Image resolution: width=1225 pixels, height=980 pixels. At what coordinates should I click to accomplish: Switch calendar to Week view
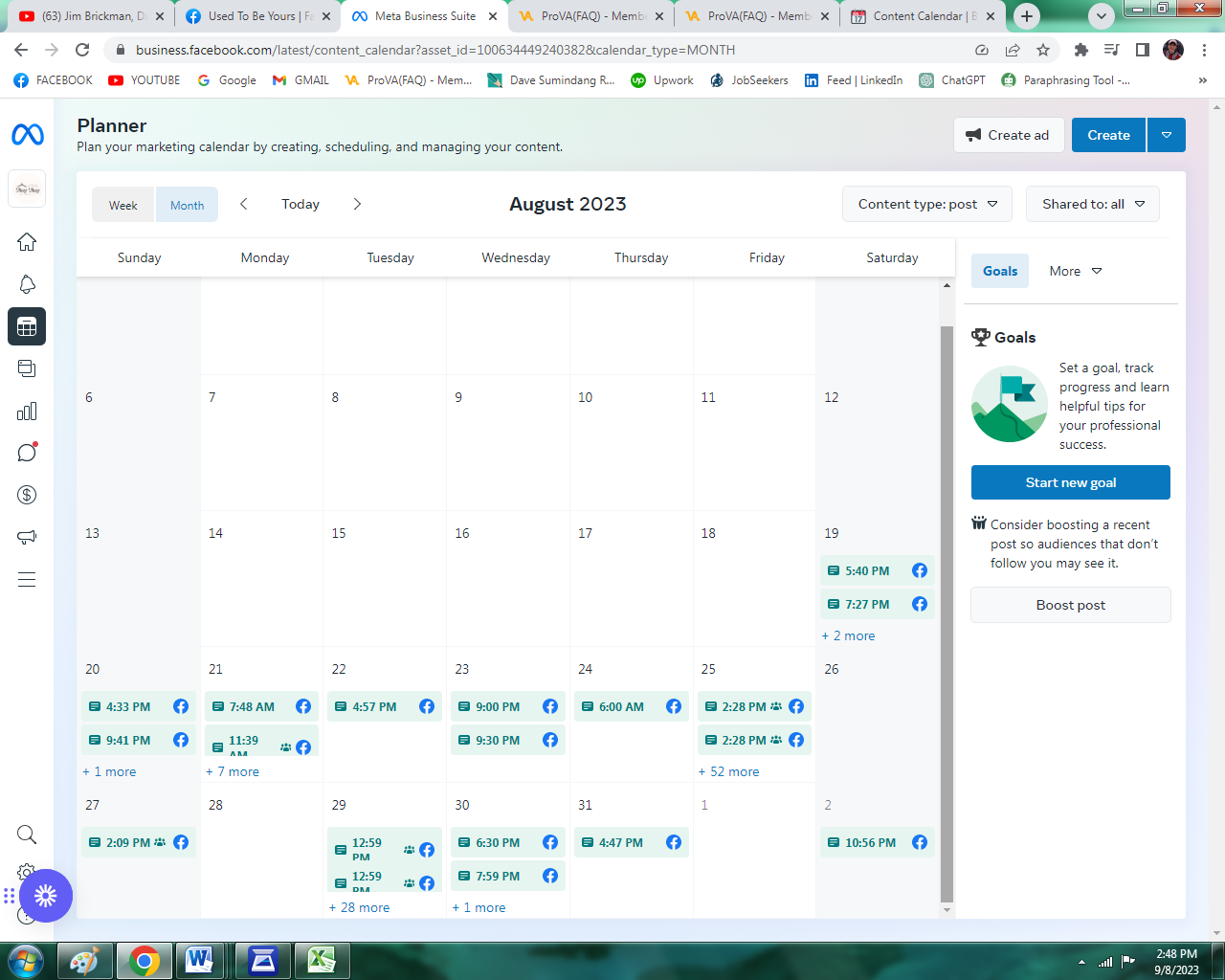[123, 205]
